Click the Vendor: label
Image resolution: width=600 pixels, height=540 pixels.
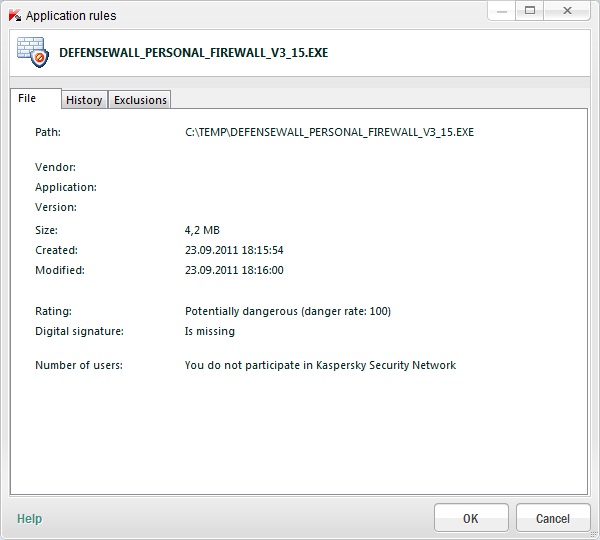tap(55, 167)
